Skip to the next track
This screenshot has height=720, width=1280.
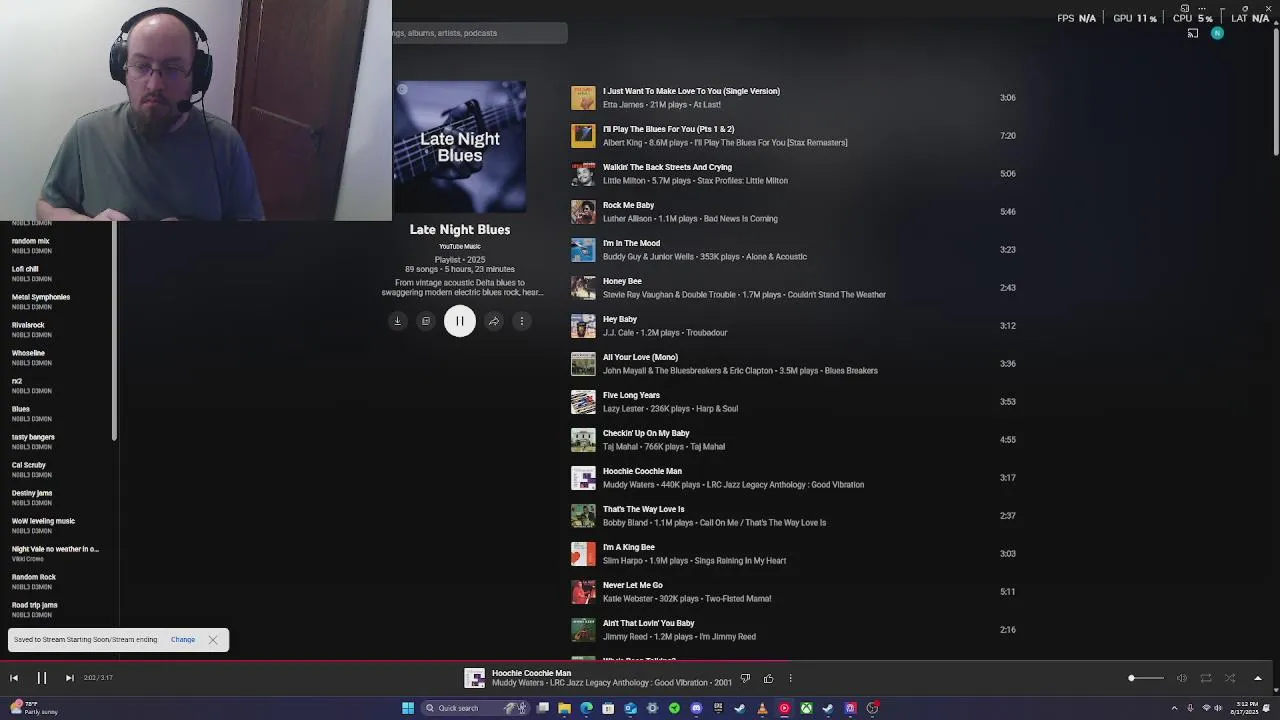point(69,678)
